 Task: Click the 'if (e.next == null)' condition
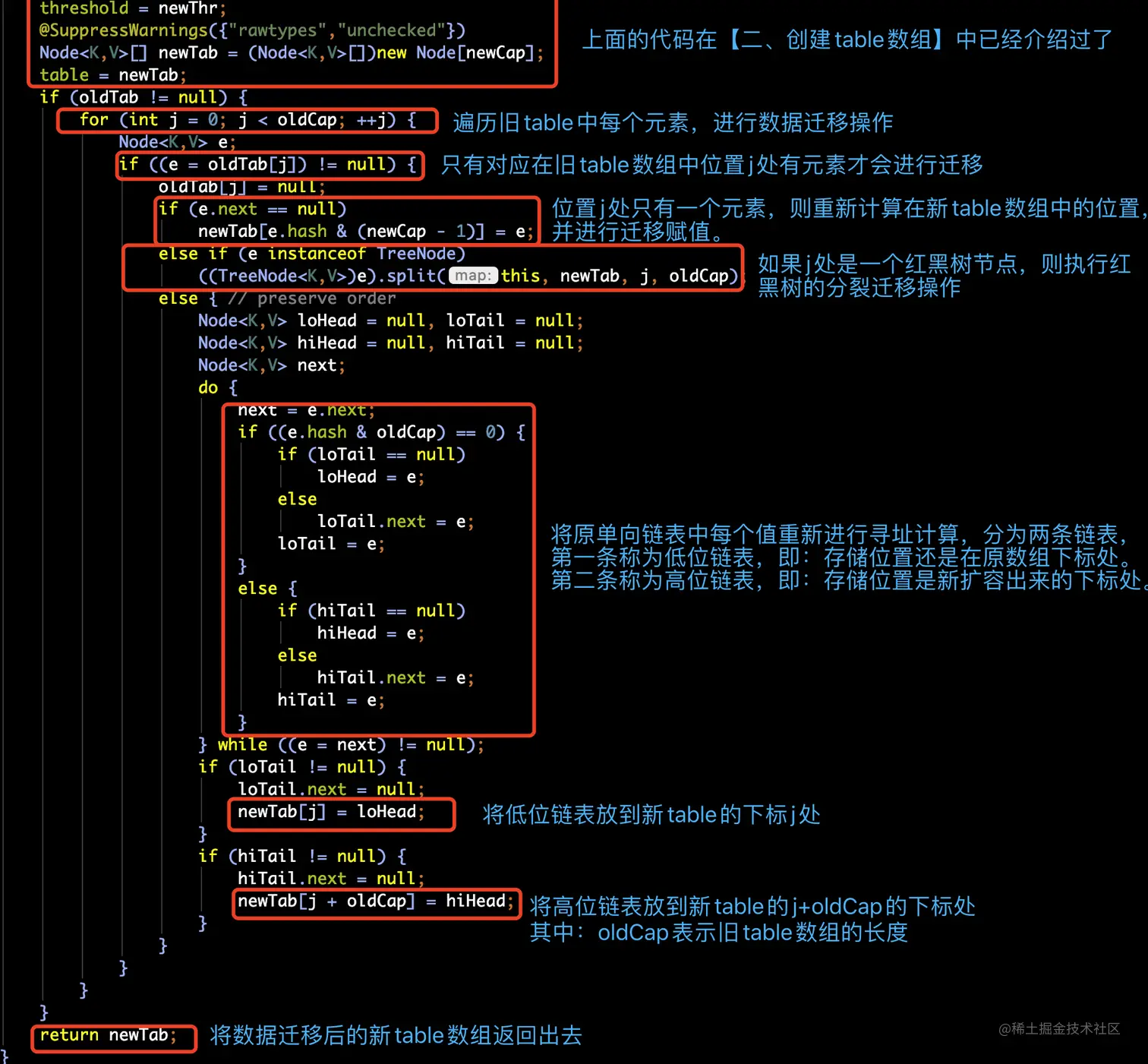click(x=252, y=209)
